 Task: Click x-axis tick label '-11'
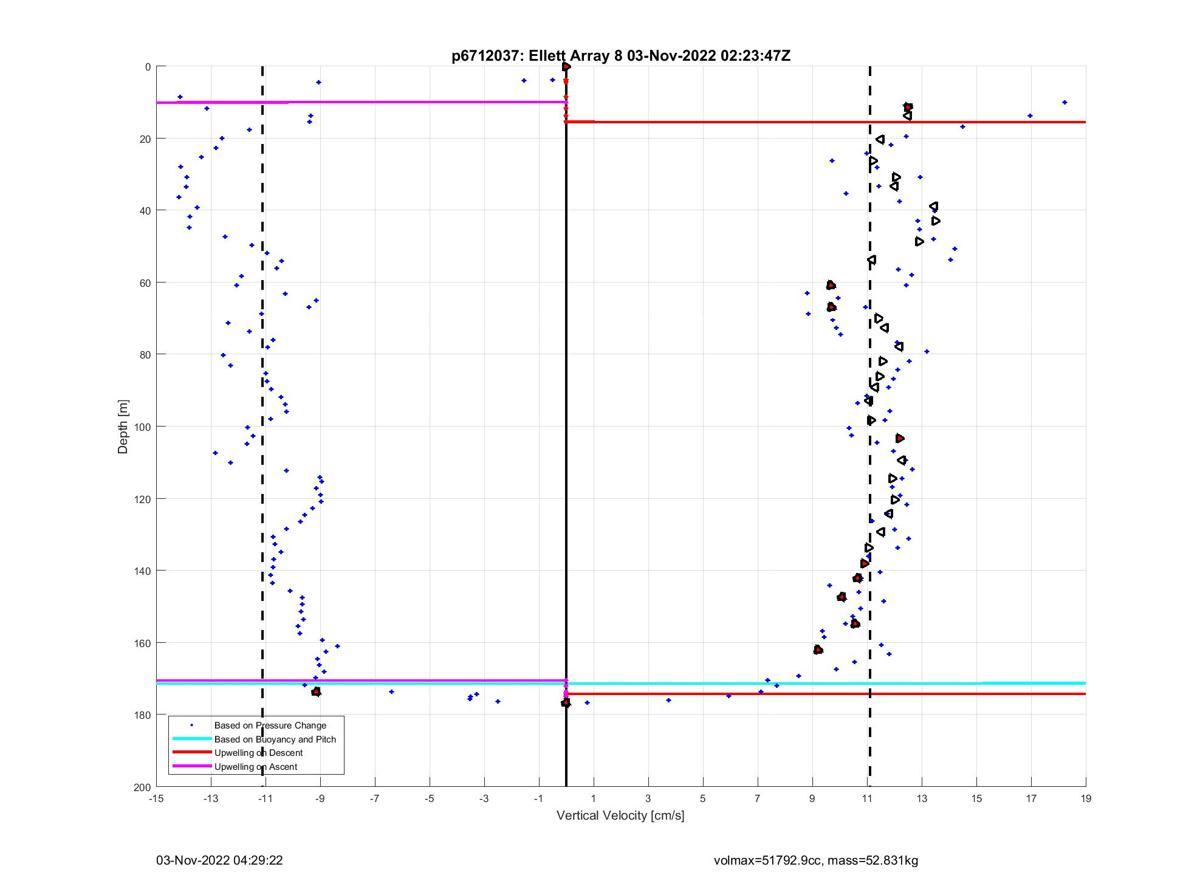265,798
